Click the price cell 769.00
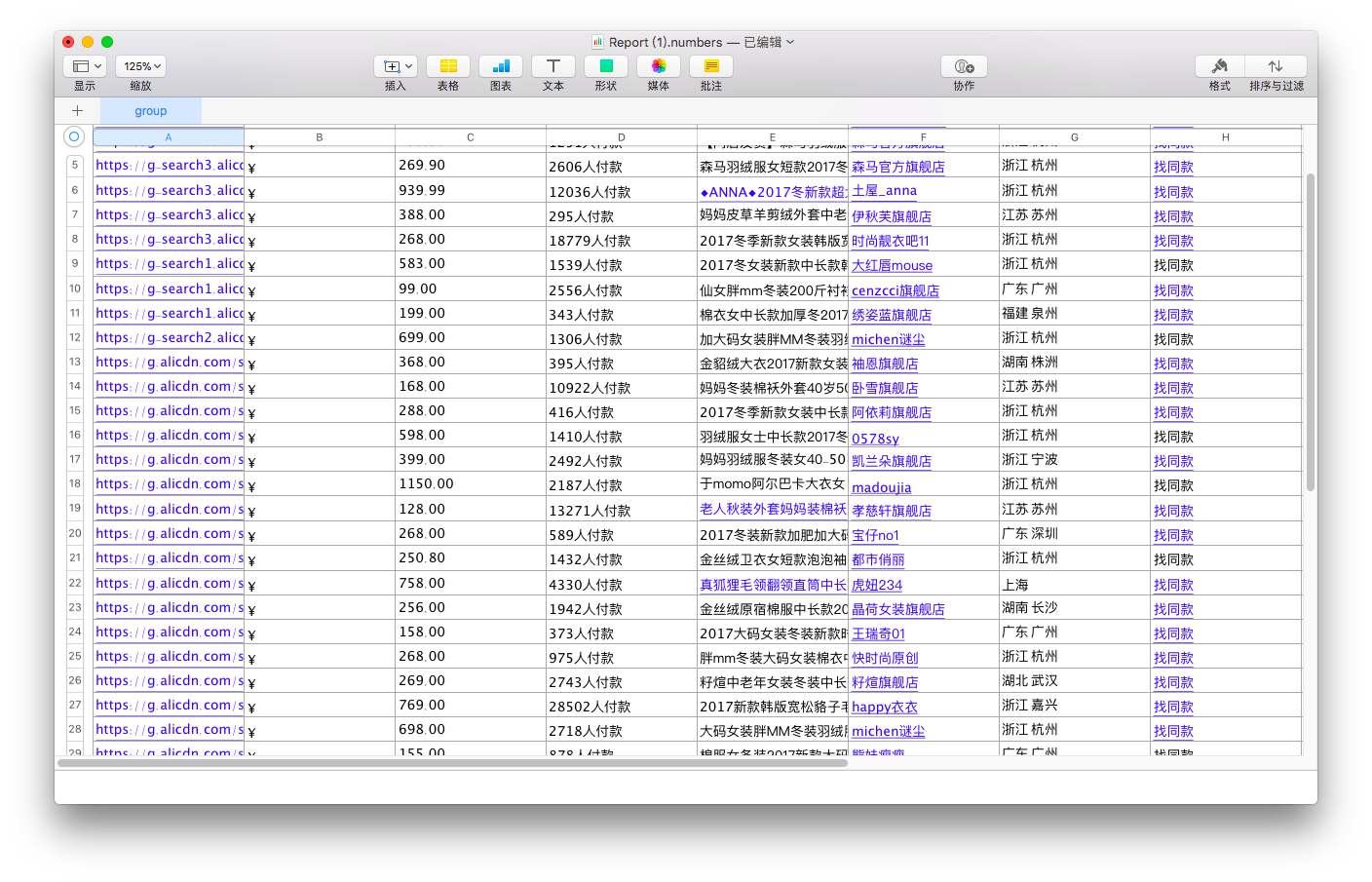 click(x=471, y=705)
